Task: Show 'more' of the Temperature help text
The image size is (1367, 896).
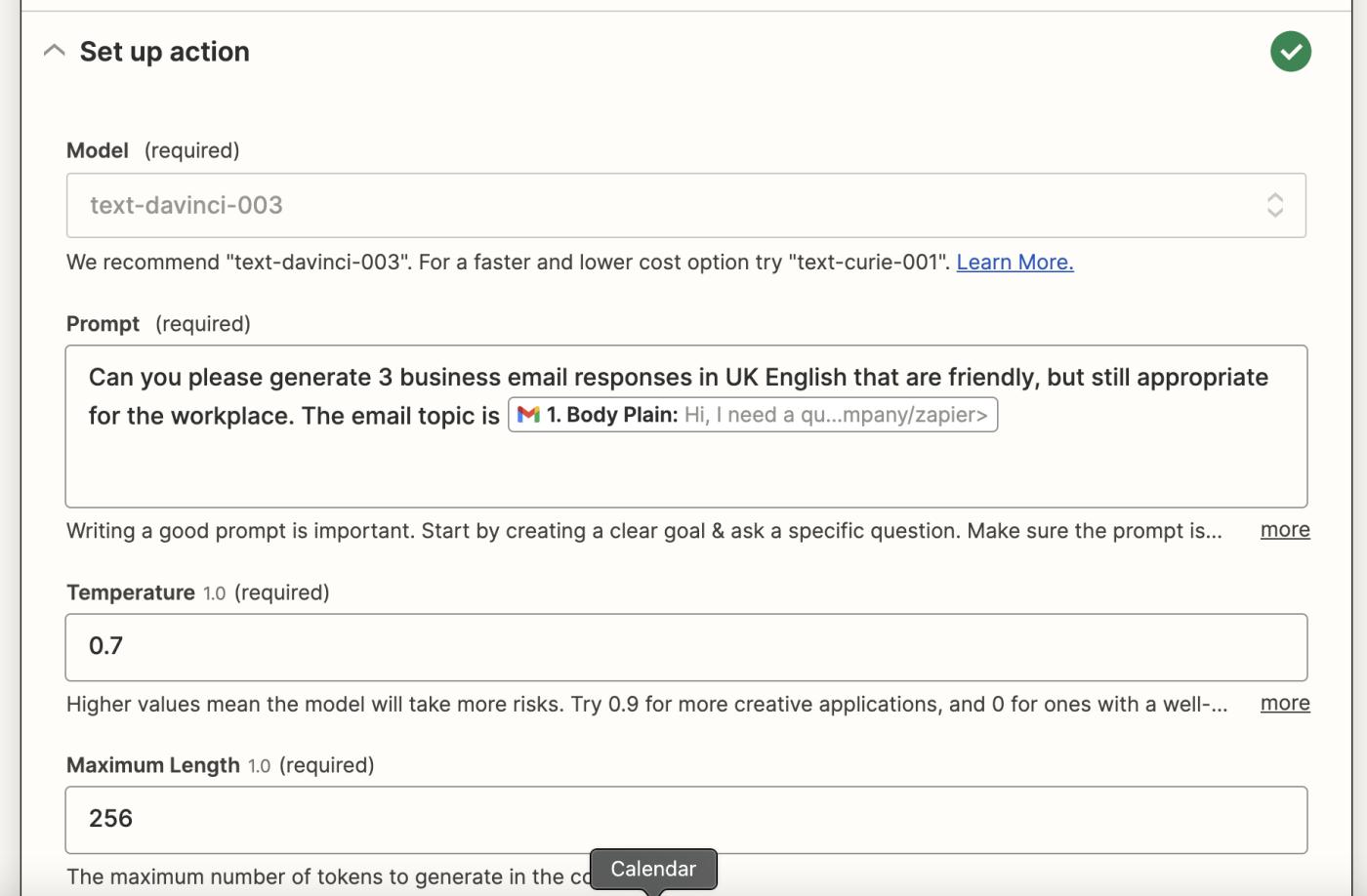Action: (1284, 704)
